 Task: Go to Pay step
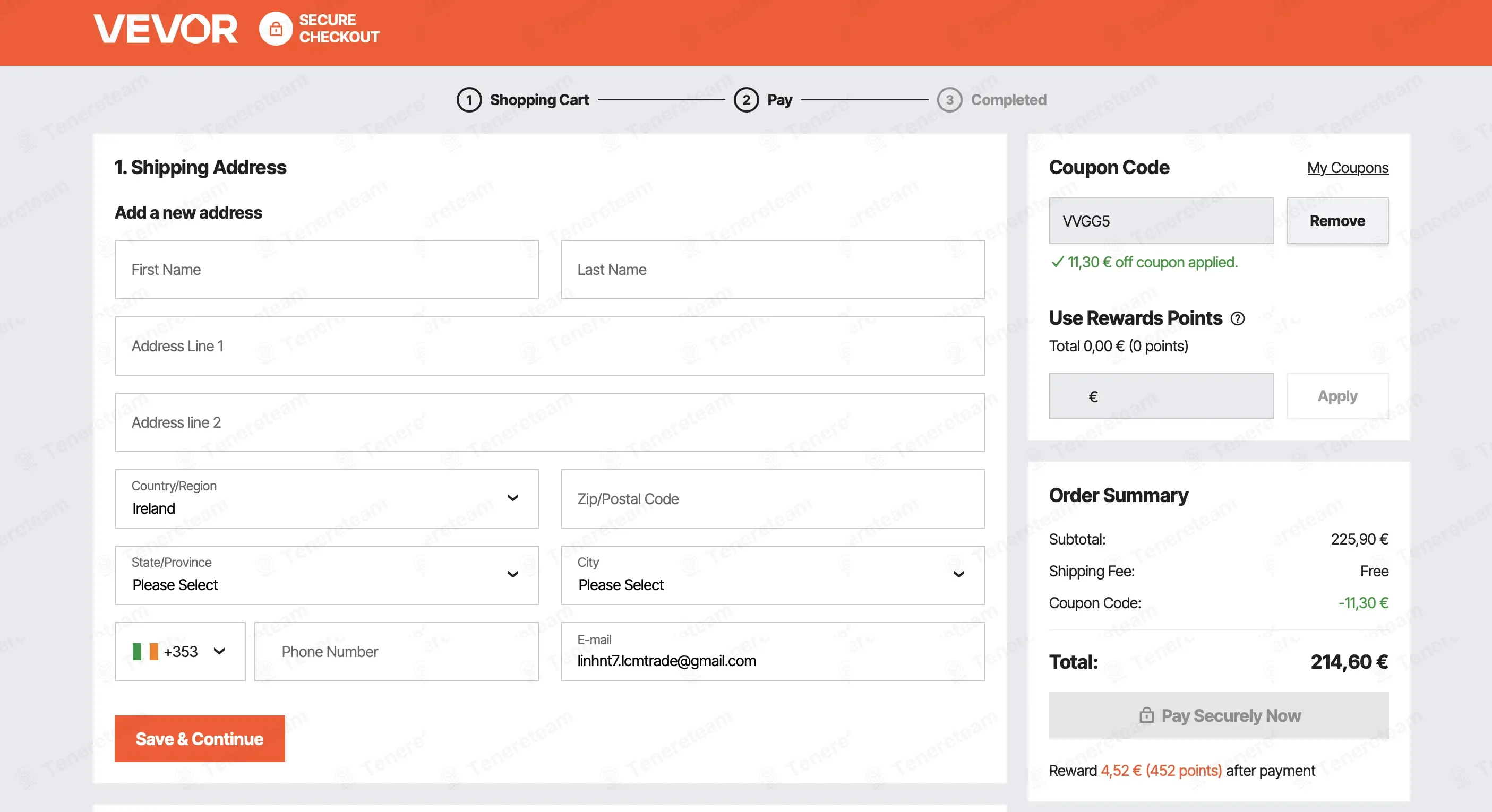pyautogui.click(x=779, y=100)
